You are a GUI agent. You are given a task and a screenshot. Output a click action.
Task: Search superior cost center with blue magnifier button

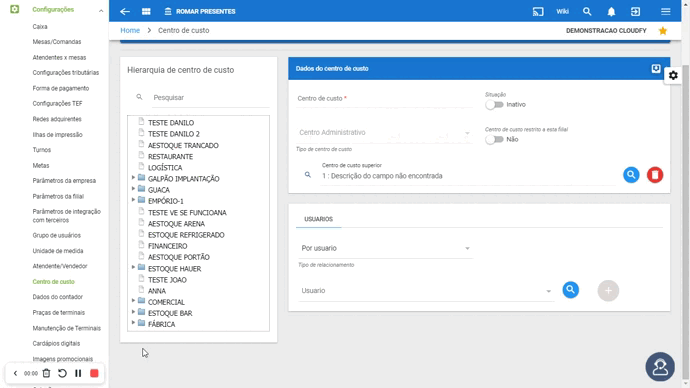[631, 175]
